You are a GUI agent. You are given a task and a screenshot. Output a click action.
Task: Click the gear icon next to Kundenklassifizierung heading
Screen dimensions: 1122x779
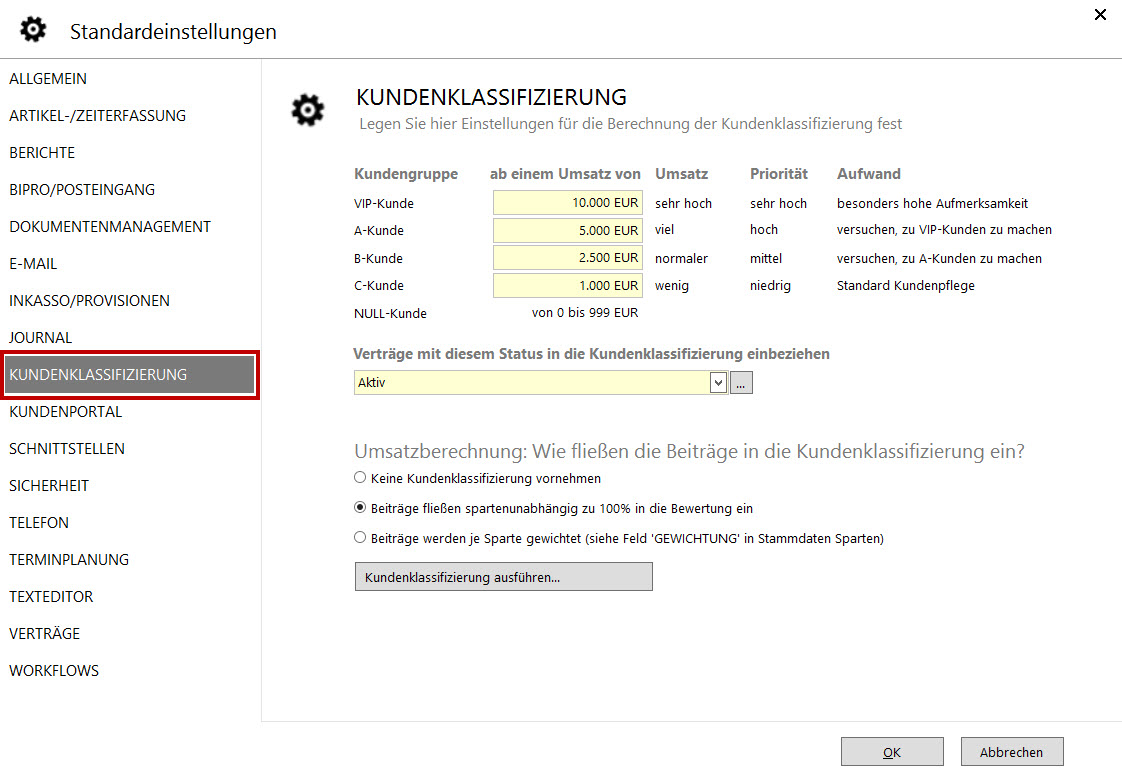click(x=307, y=110)
